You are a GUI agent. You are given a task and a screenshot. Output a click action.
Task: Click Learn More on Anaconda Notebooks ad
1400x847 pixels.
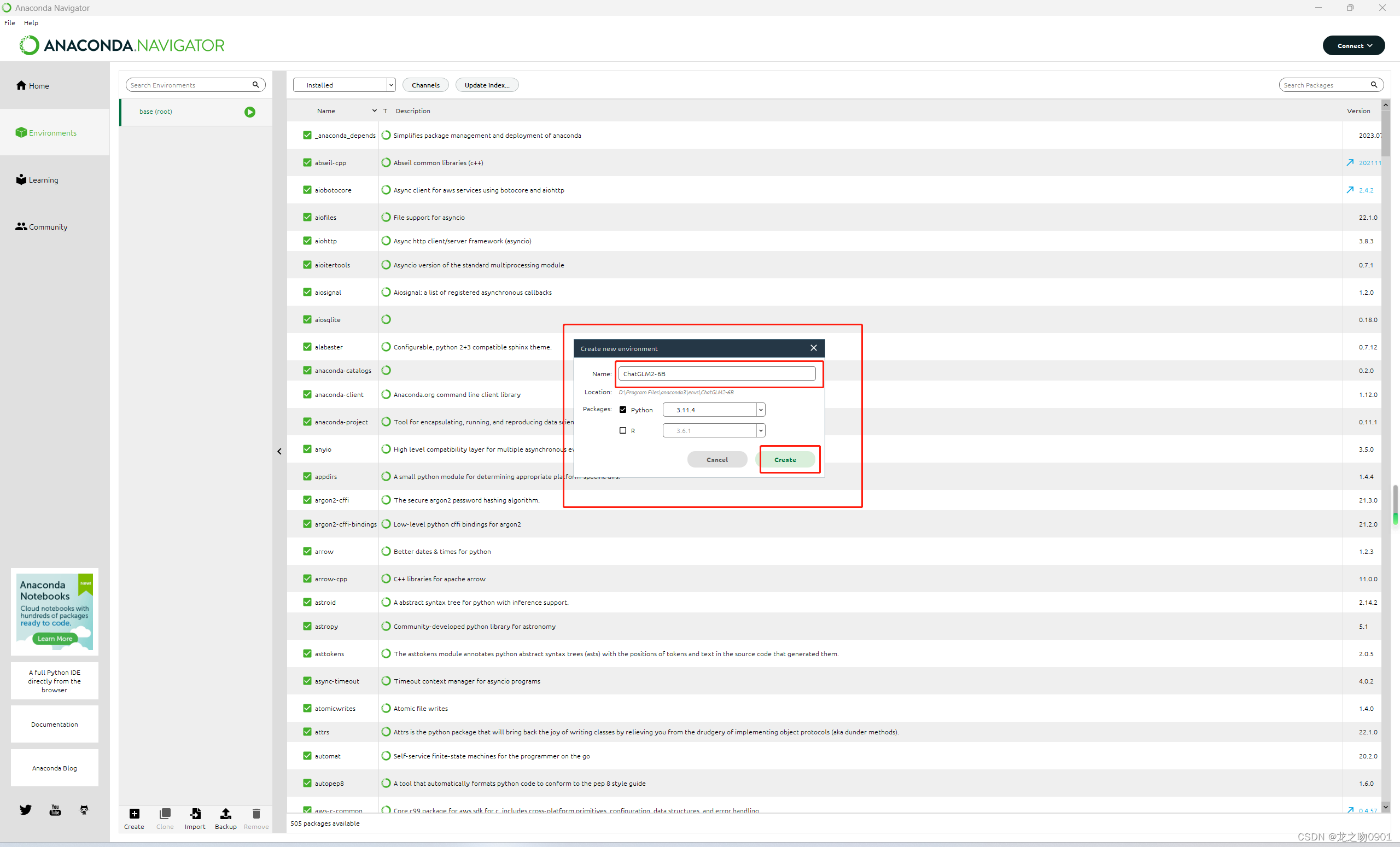click(55, 639)
